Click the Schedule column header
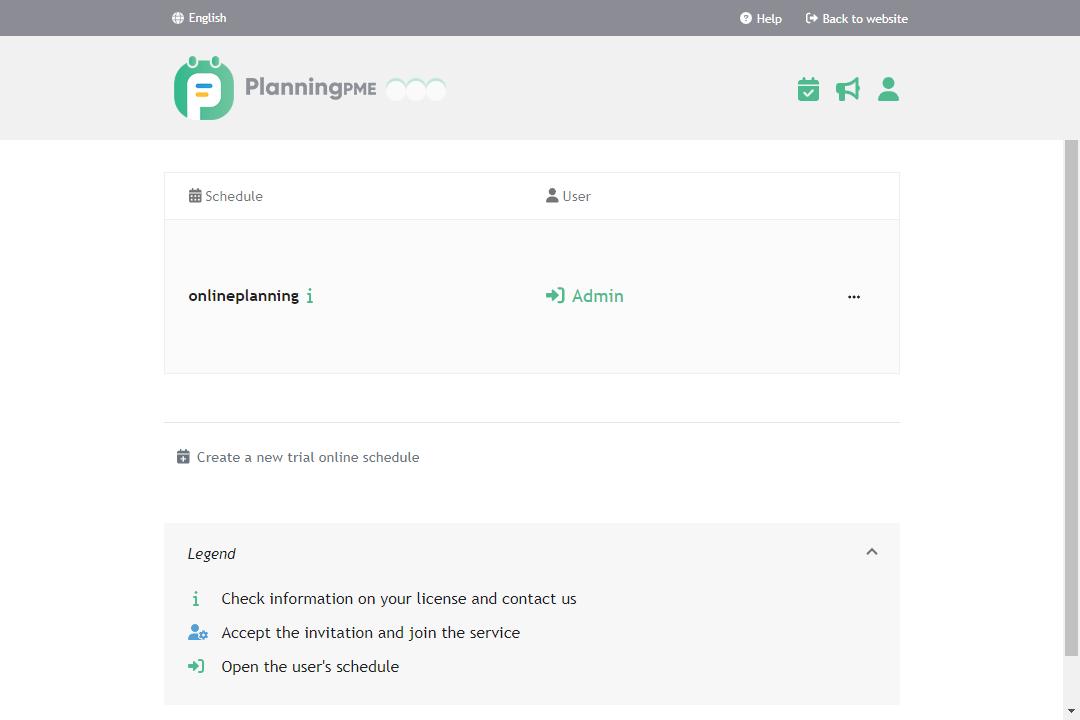Image resolution: width=1080 pixels, height=720 pixels. 225,196
